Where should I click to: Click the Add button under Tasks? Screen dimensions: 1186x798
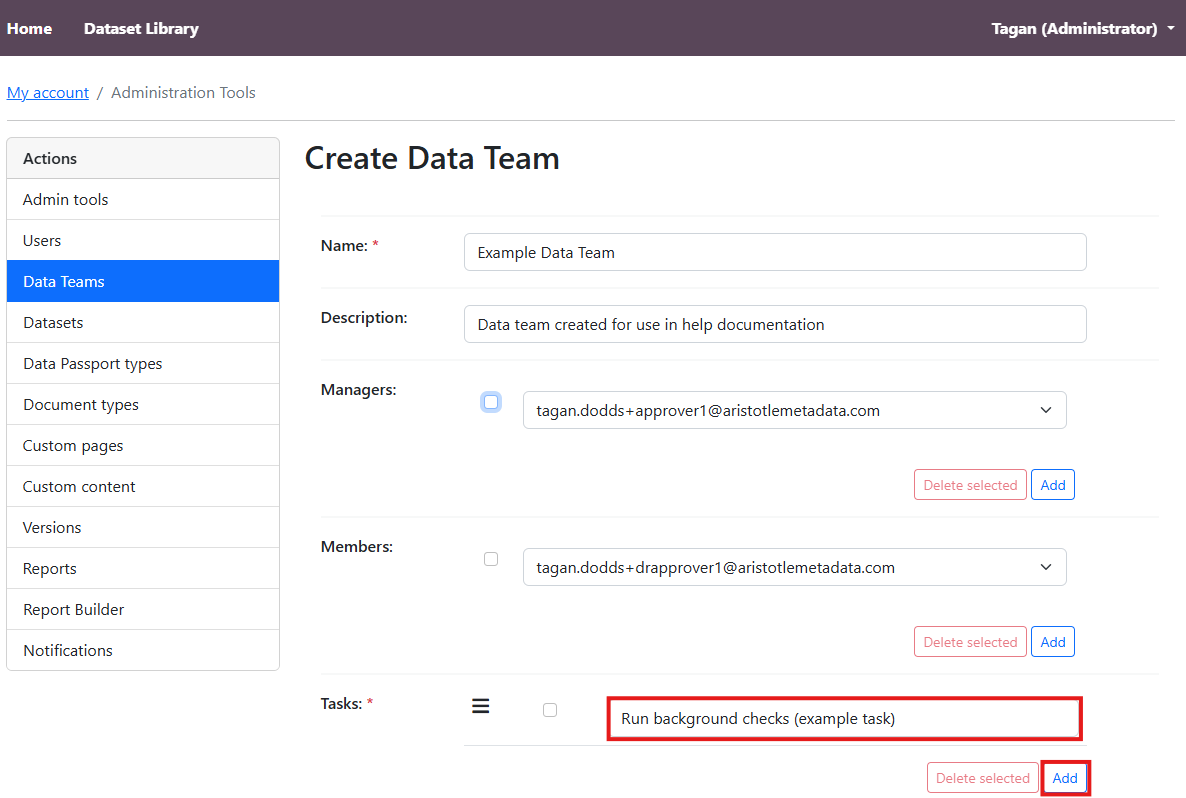click(1065, 778)
